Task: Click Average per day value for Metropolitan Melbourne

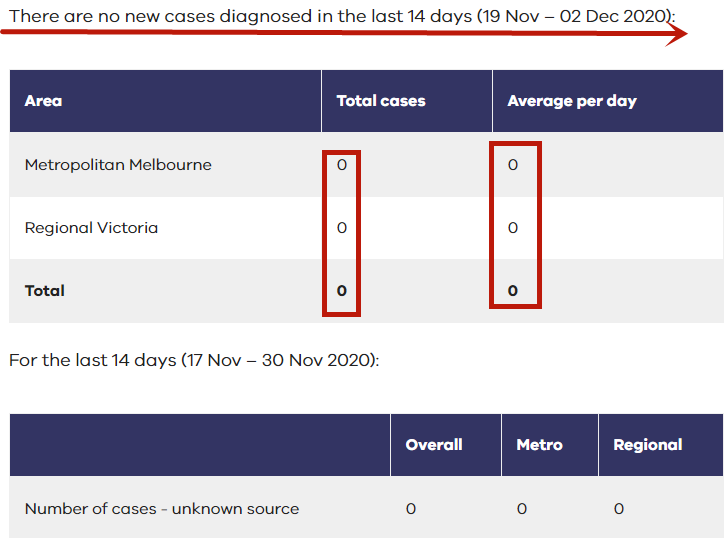Action: tap(513, 165)
